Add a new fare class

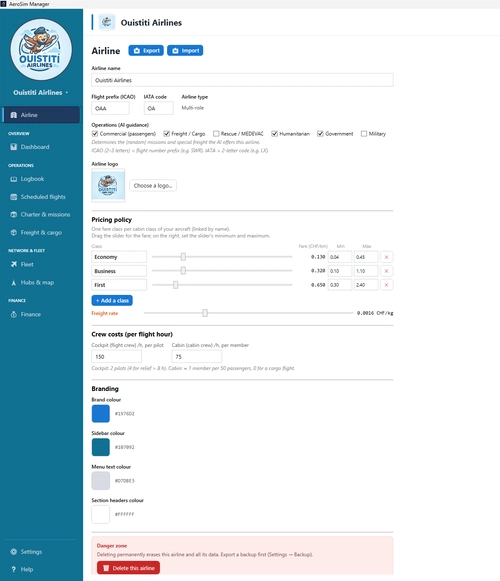click(x=112, y=301)
